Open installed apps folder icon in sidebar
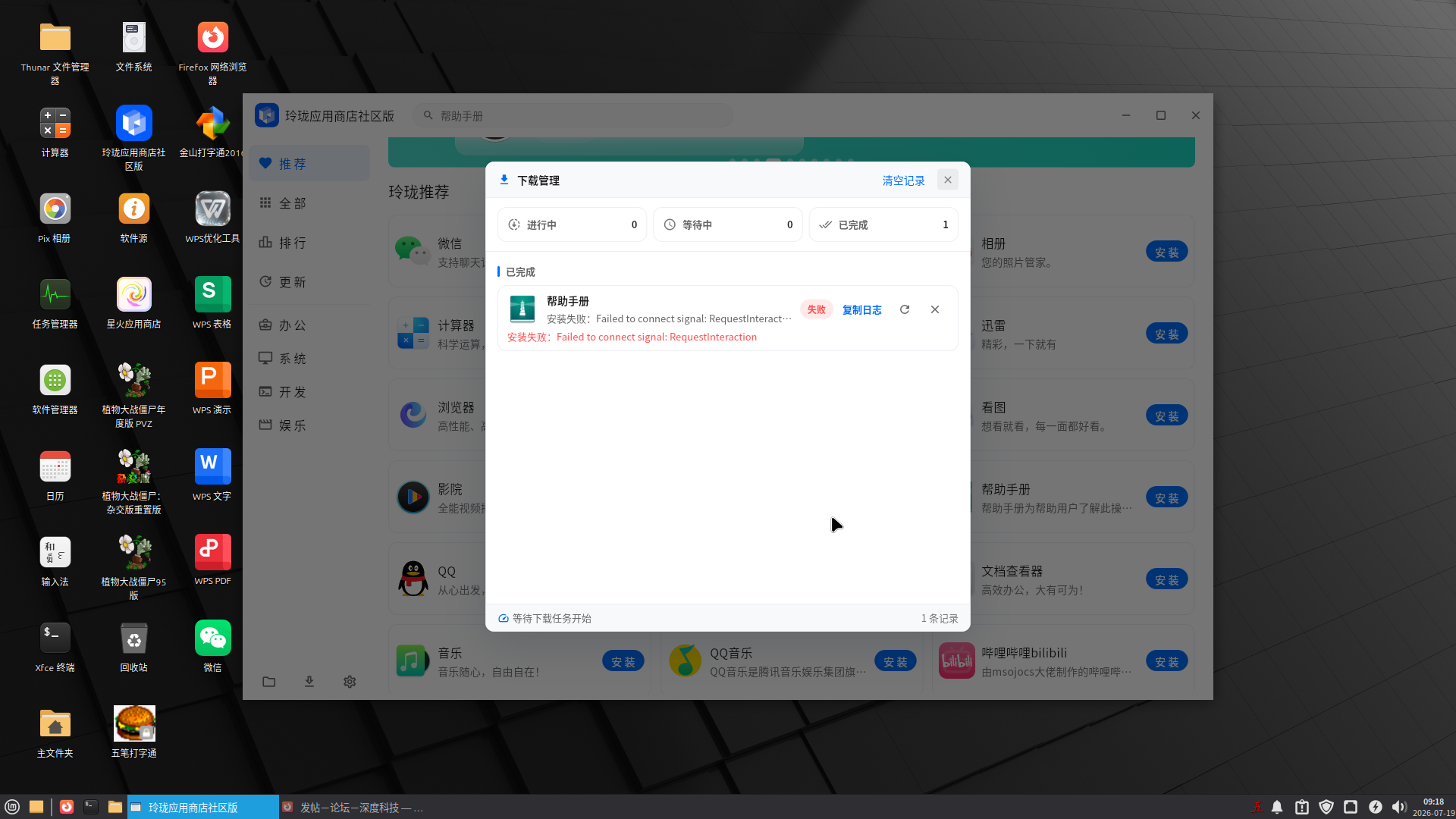This screenshot has width=1456, height=819. (x=269, y=682)
